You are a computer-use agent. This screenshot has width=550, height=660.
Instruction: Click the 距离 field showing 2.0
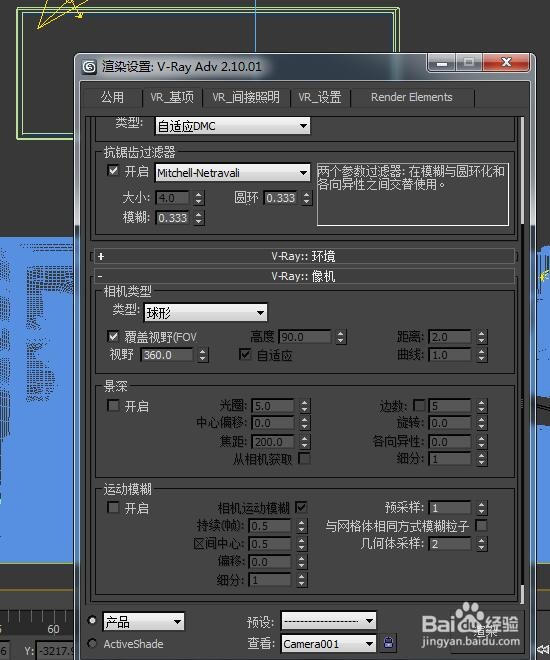[450, 337]
